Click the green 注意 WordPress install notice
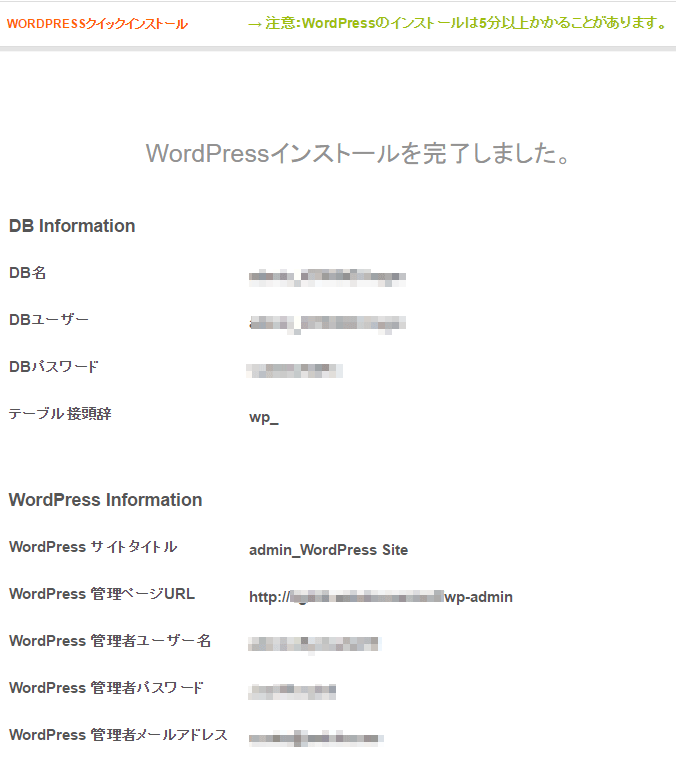Screen dimensions: 676x761 458,23
